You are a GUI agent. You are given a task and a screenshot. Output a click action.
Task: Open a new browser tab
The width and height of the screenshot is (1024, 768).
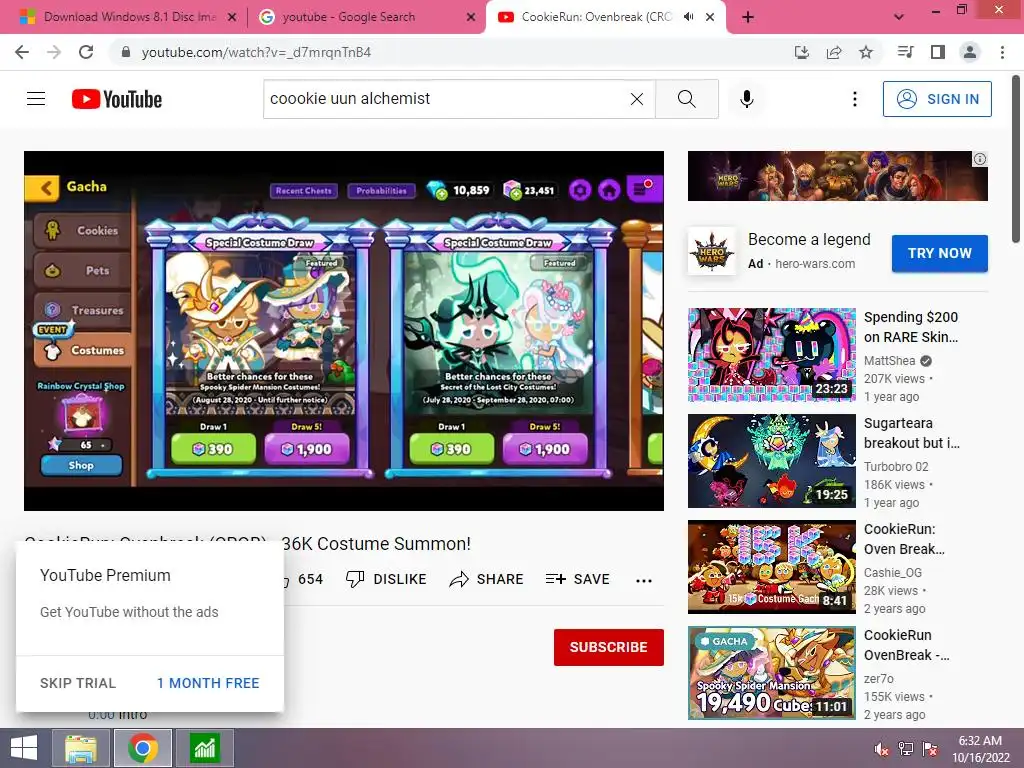[748, 17]
